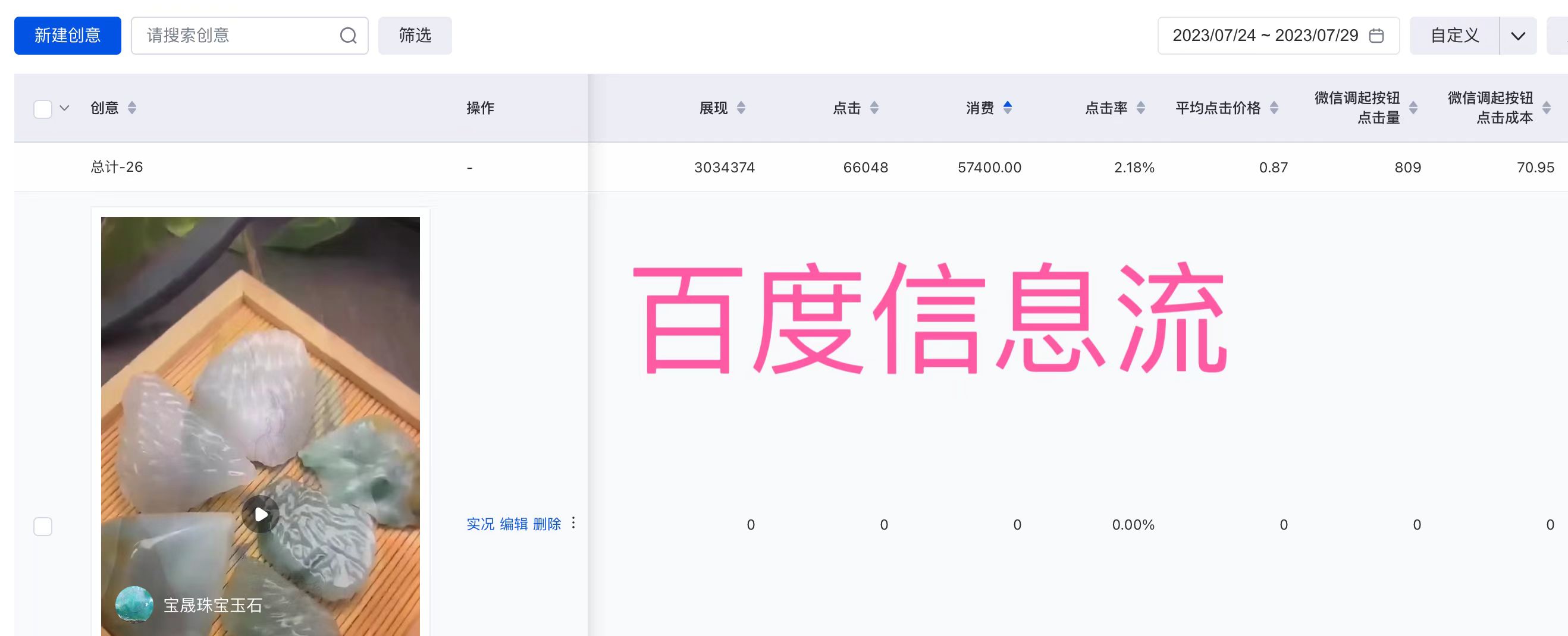Sort by 消费 column arrows
Image resolution: width=1568 pixels, height=636 pixels.
click(x=1008, y=108)
